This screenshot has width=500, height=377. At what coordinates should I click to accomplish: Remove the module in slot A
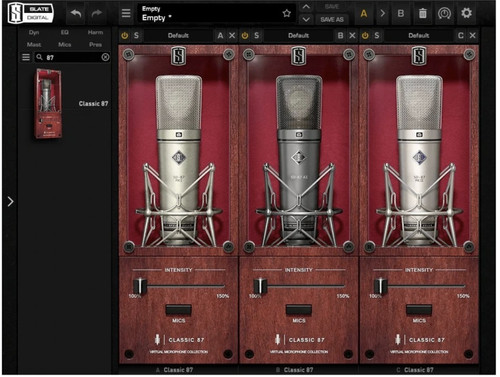[232, 35]
